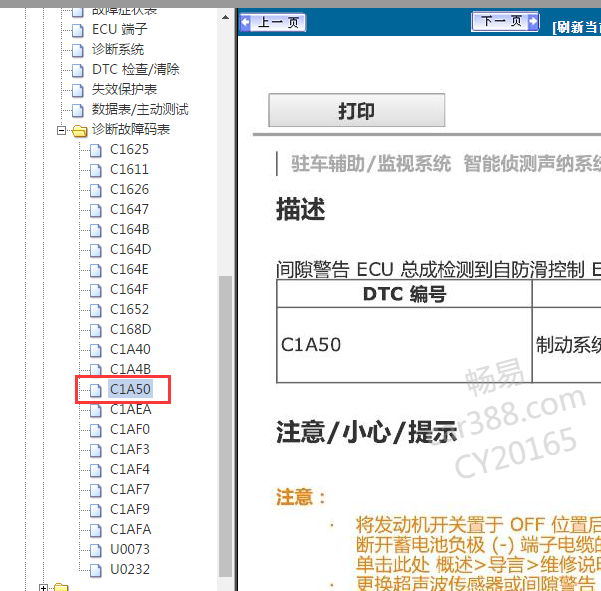Click the page icon beside C1A40

(x=96, y=350)
